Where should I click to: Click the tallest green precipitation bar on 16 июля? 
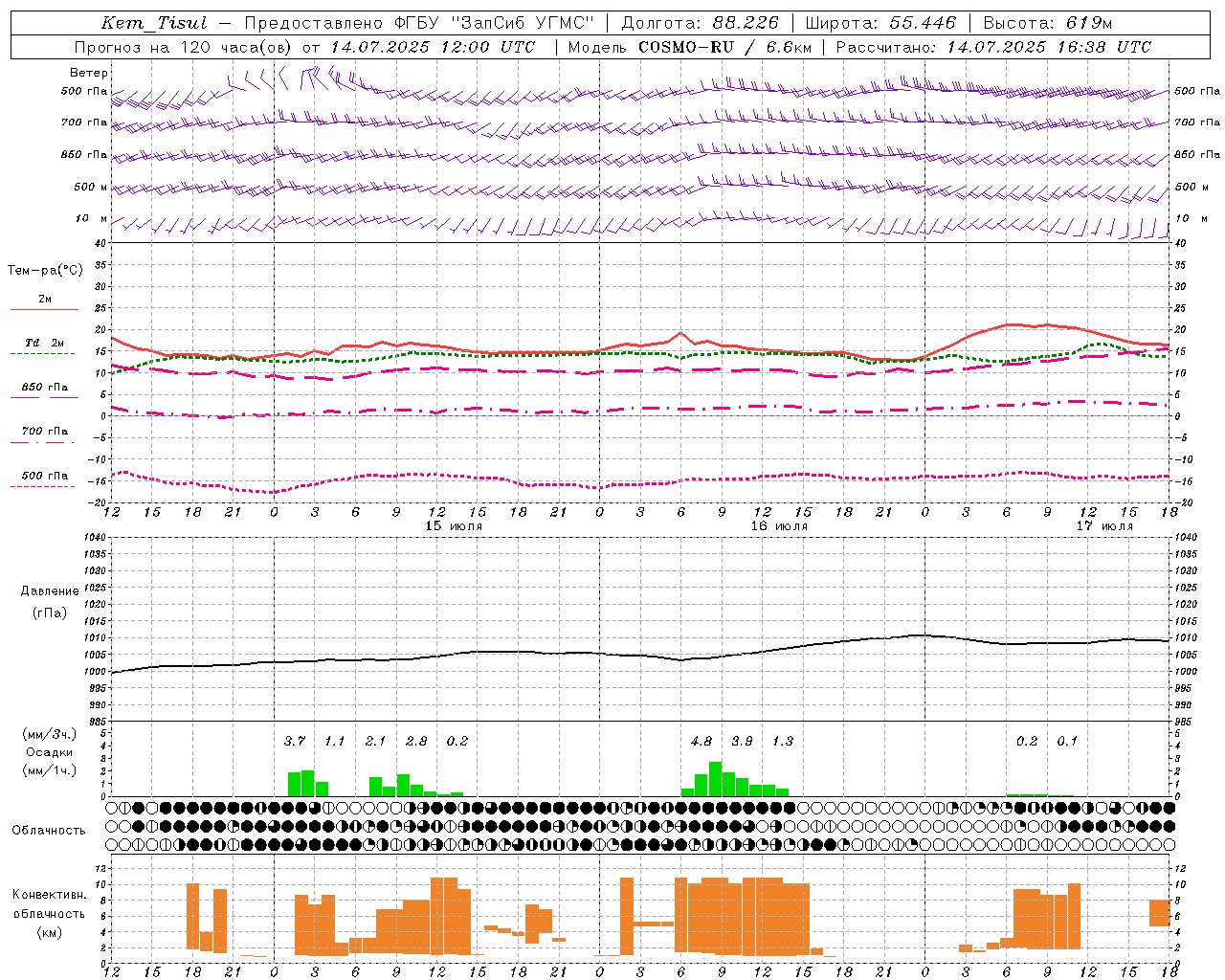point(715,779)
